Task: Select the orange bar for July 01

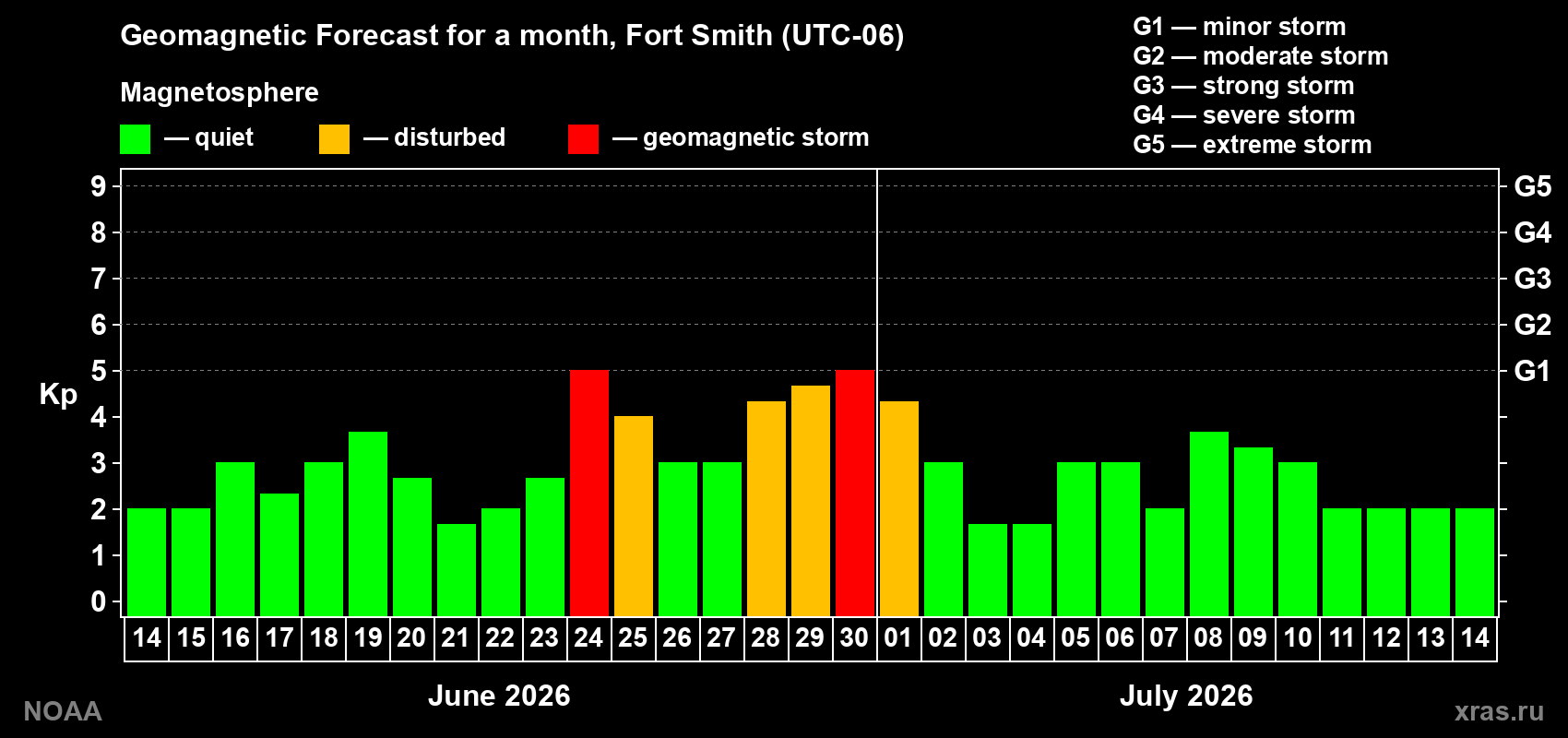Action: point(899,508)
